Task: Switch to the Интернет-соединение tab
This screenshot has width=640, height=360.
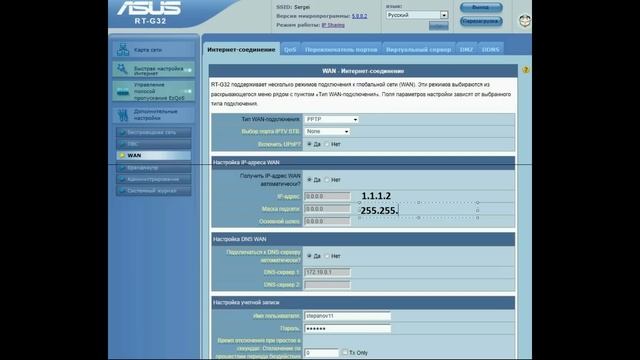Action: [x=241, y=49]
